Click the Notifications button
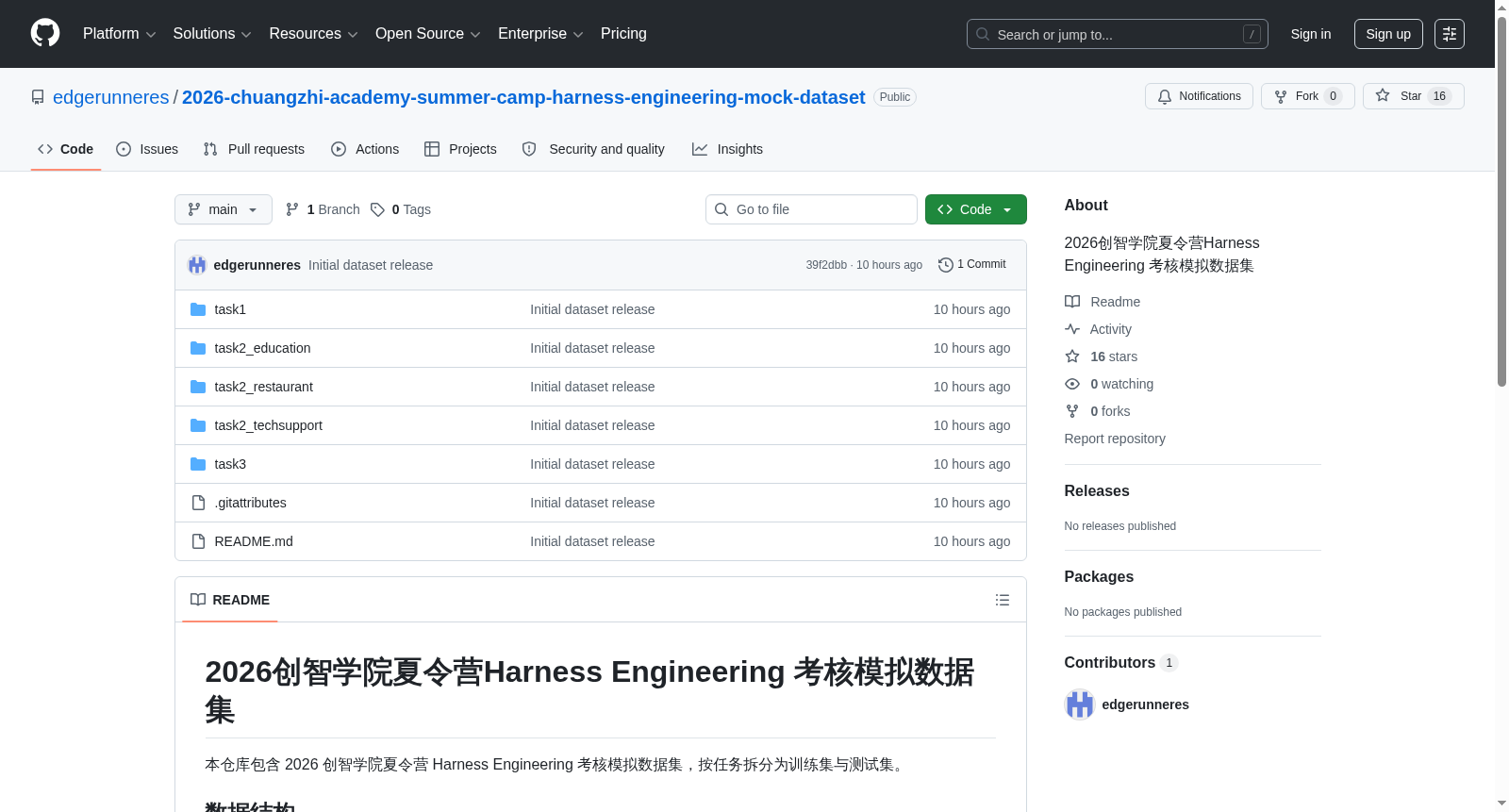Screen dimensions: 1509x812 point(1199,96)
